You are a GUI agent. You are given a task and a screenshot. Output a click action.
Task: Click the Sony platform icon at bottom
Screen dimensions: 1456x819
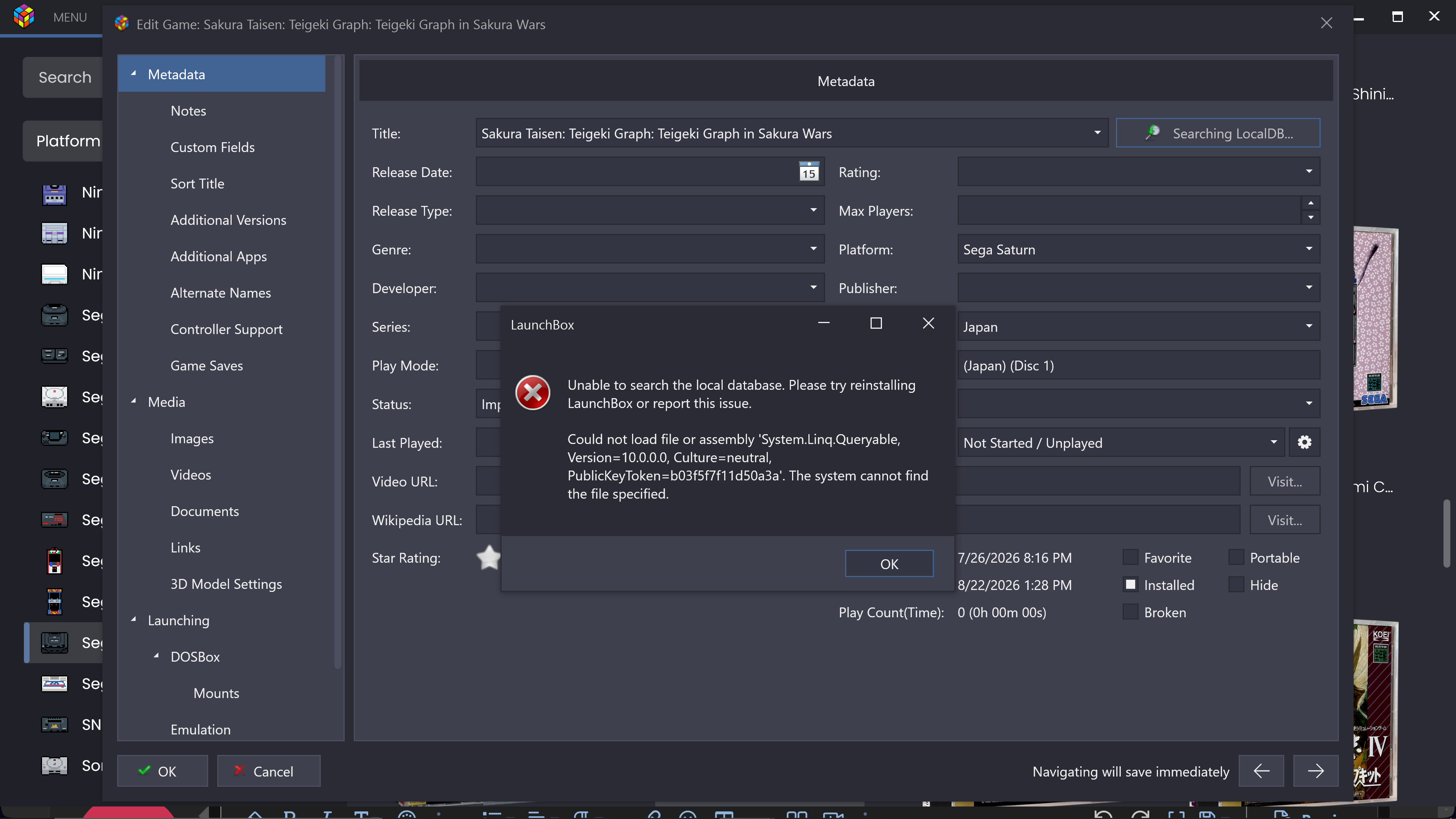(x=54, y=765)
